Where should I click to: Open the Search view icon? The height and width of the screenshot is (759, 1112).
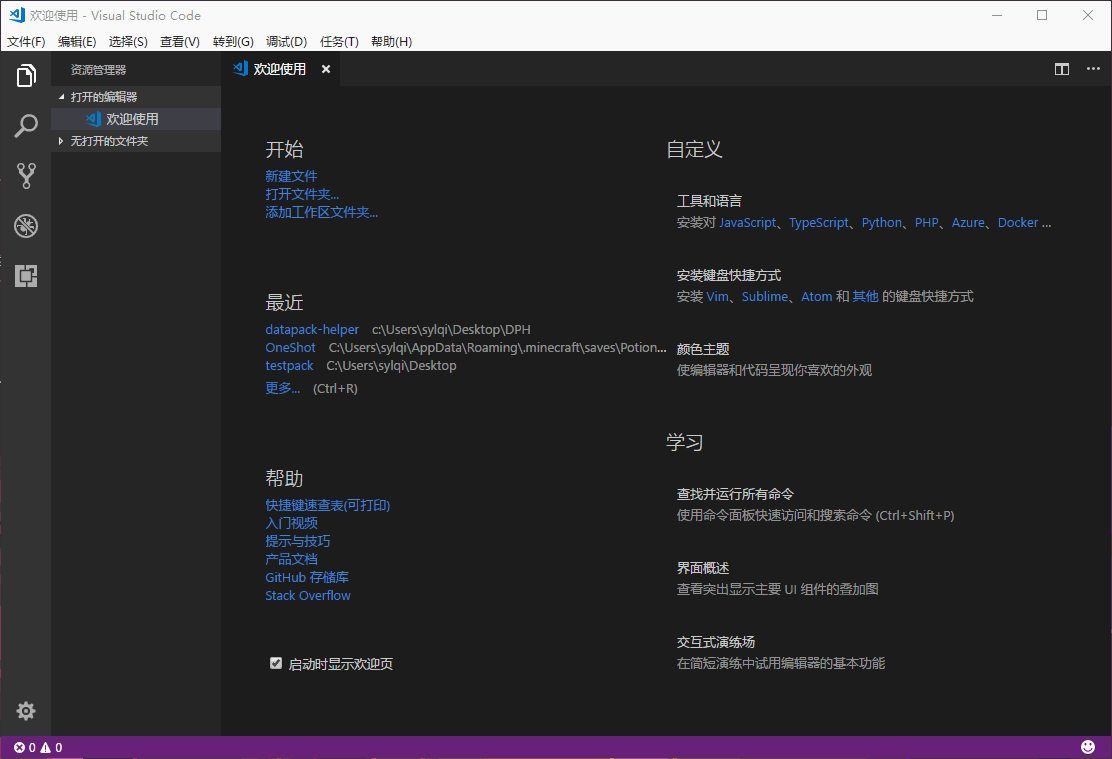[26, 126]
